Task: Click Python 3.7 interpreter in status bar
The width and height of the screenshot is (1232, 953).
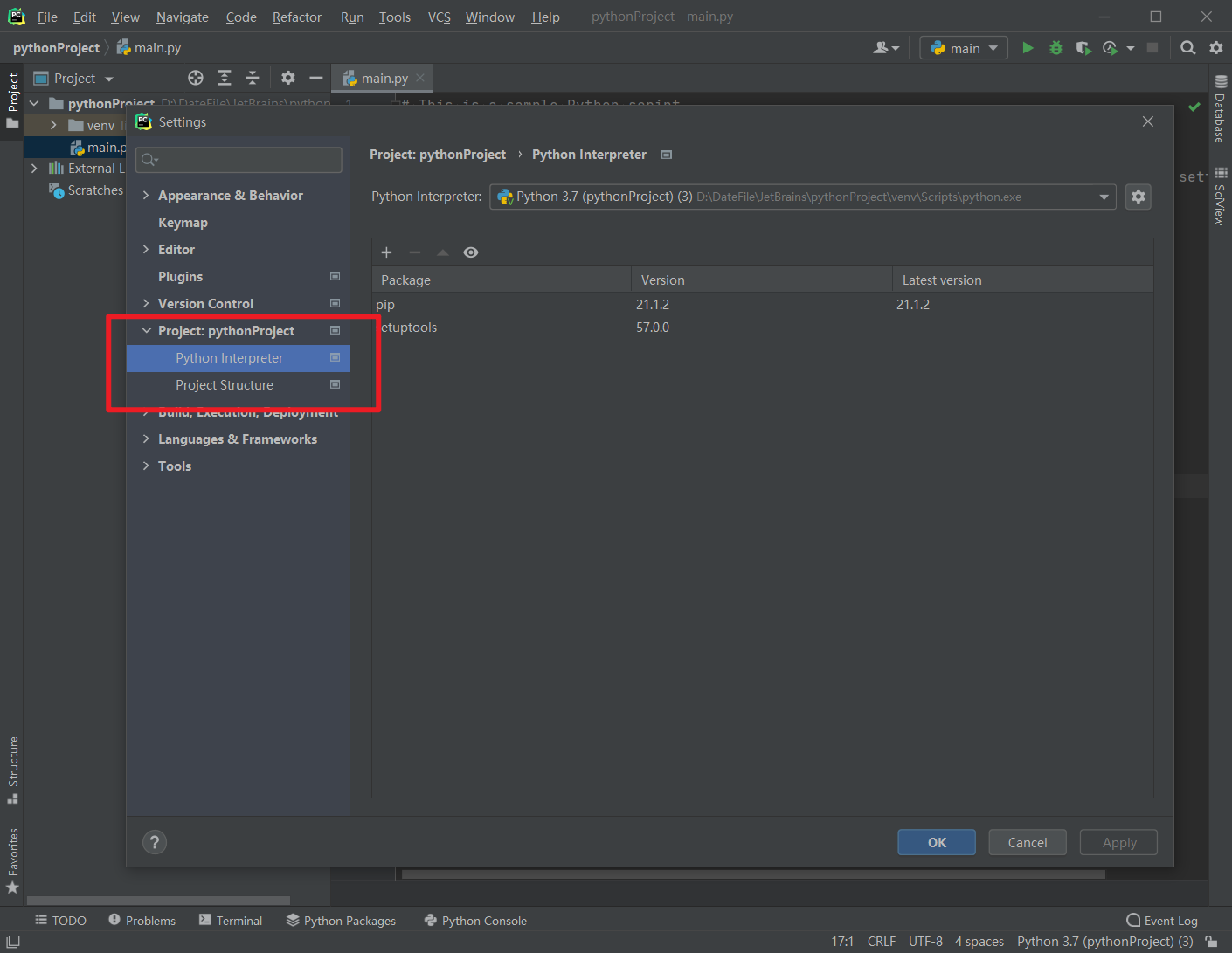Action: (1105, 942)
